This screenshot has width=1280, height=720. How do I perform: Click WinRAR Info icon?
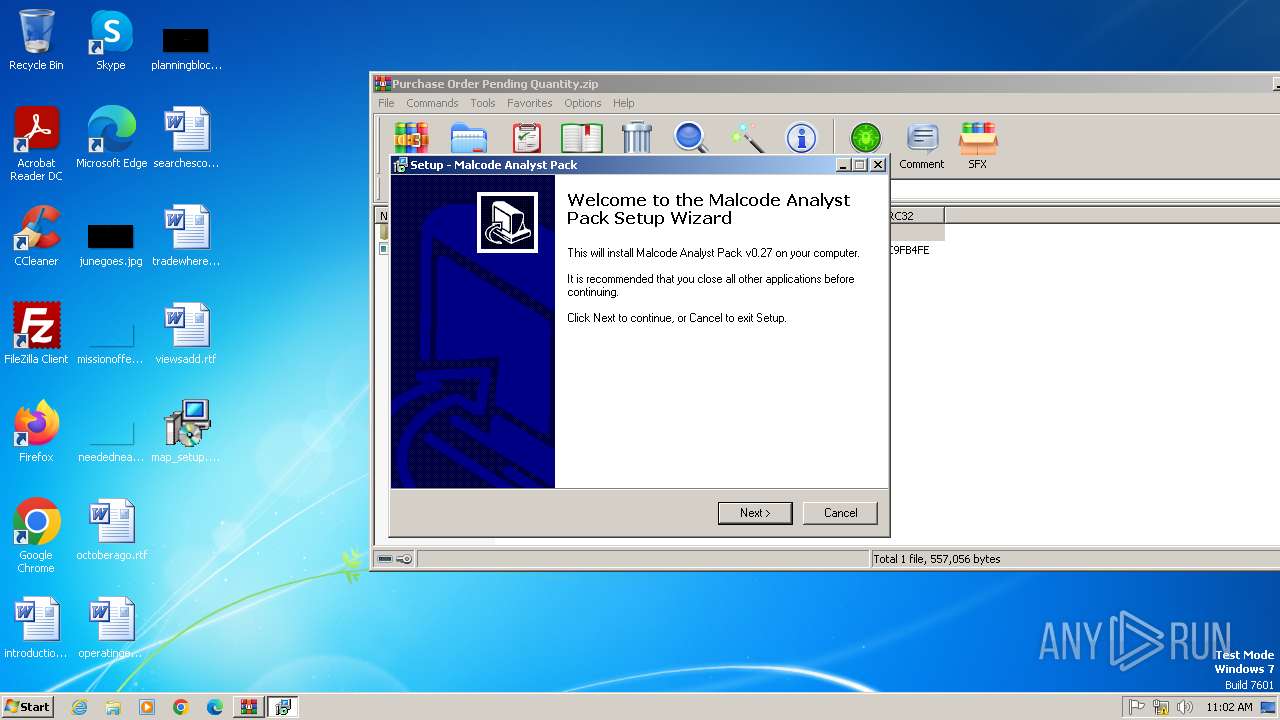pyautogui.click(x=801, y=138)
